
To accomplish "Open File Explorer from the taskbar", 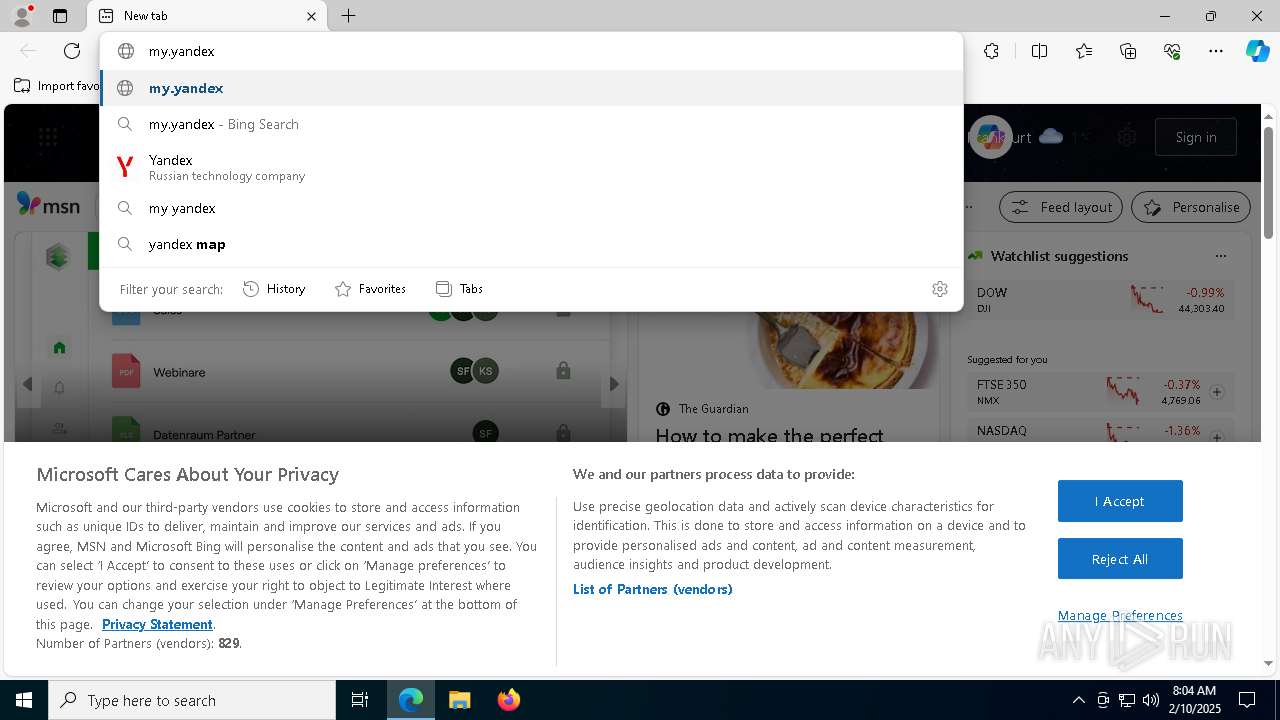I will click(x=459, y=700).
